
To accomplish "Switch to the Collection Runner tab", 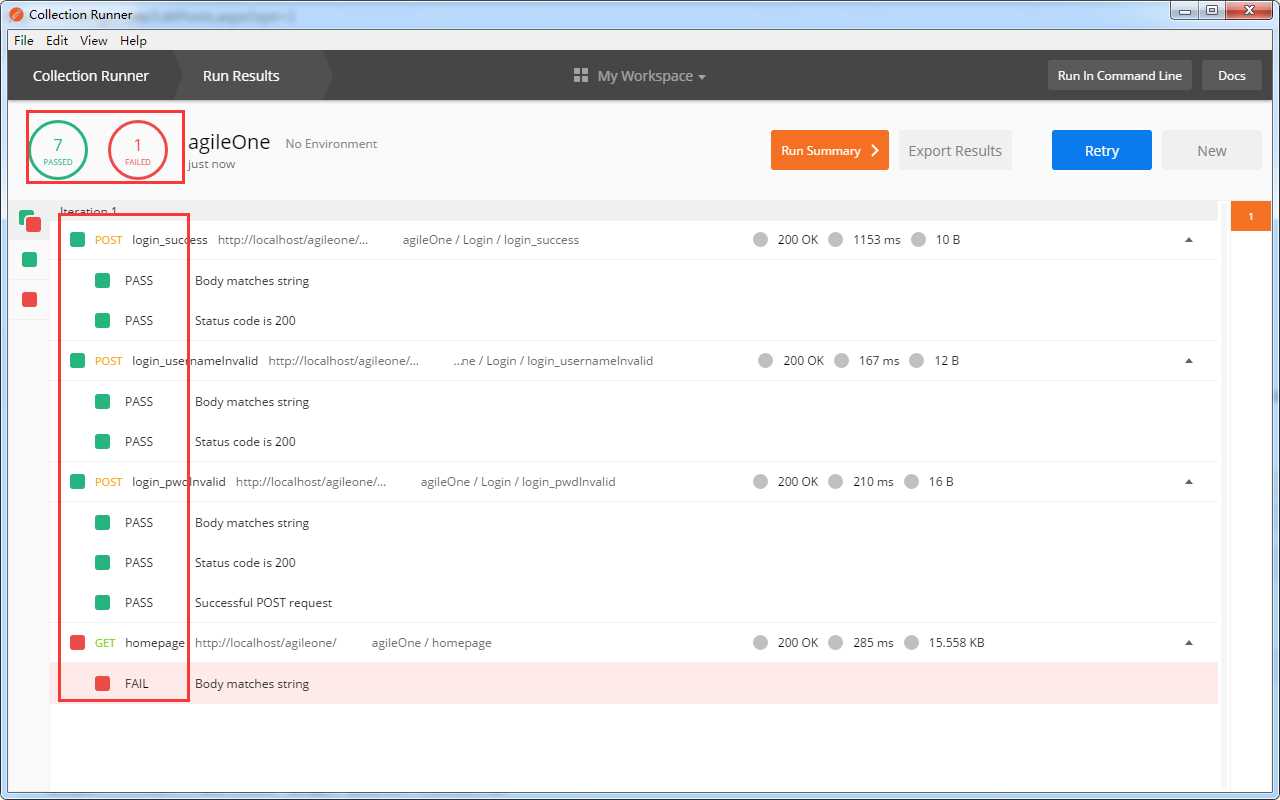I will (90, 76).
